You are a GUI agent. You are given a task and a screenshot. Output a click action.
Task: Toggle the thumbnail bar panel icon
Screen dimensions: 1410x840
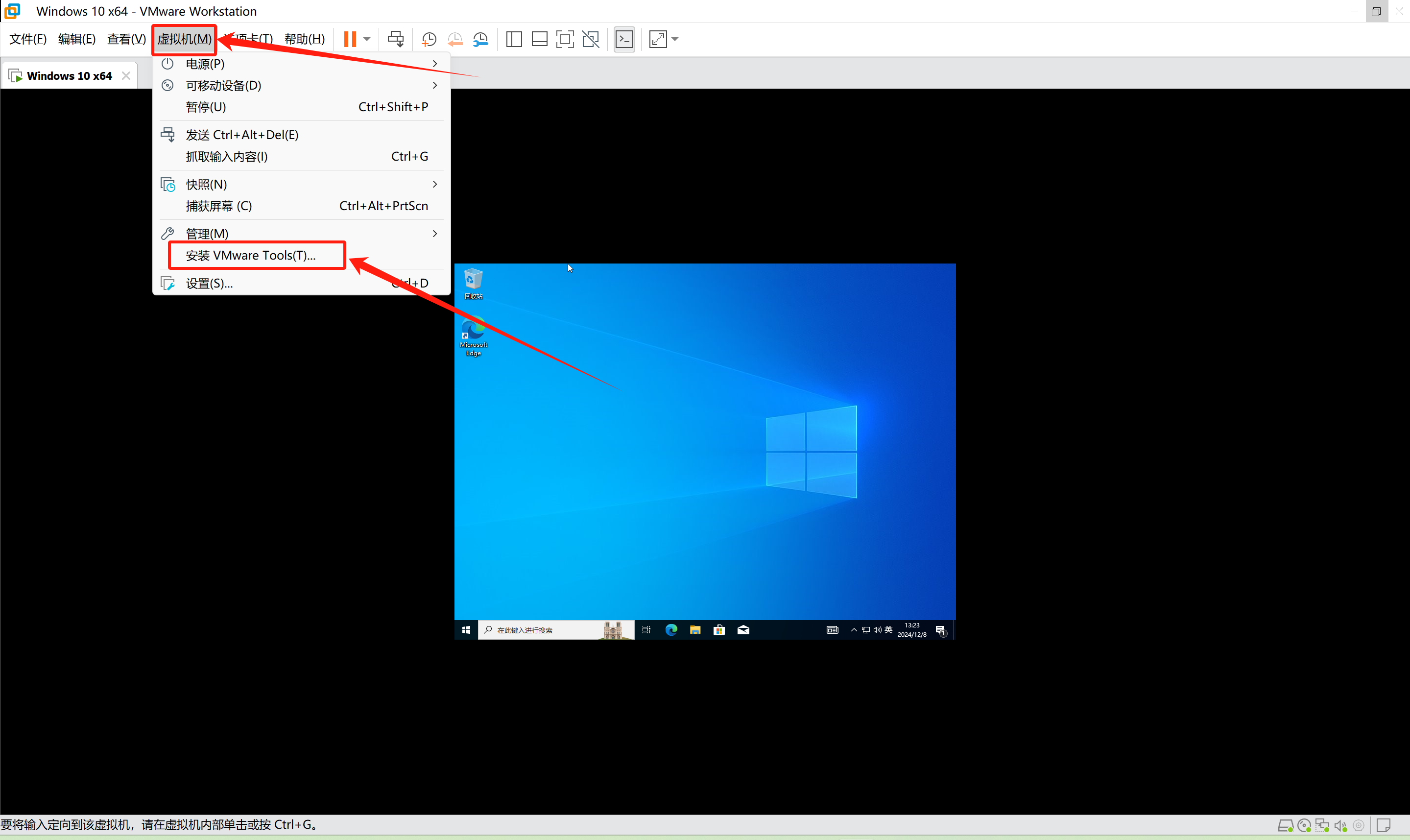539,39
